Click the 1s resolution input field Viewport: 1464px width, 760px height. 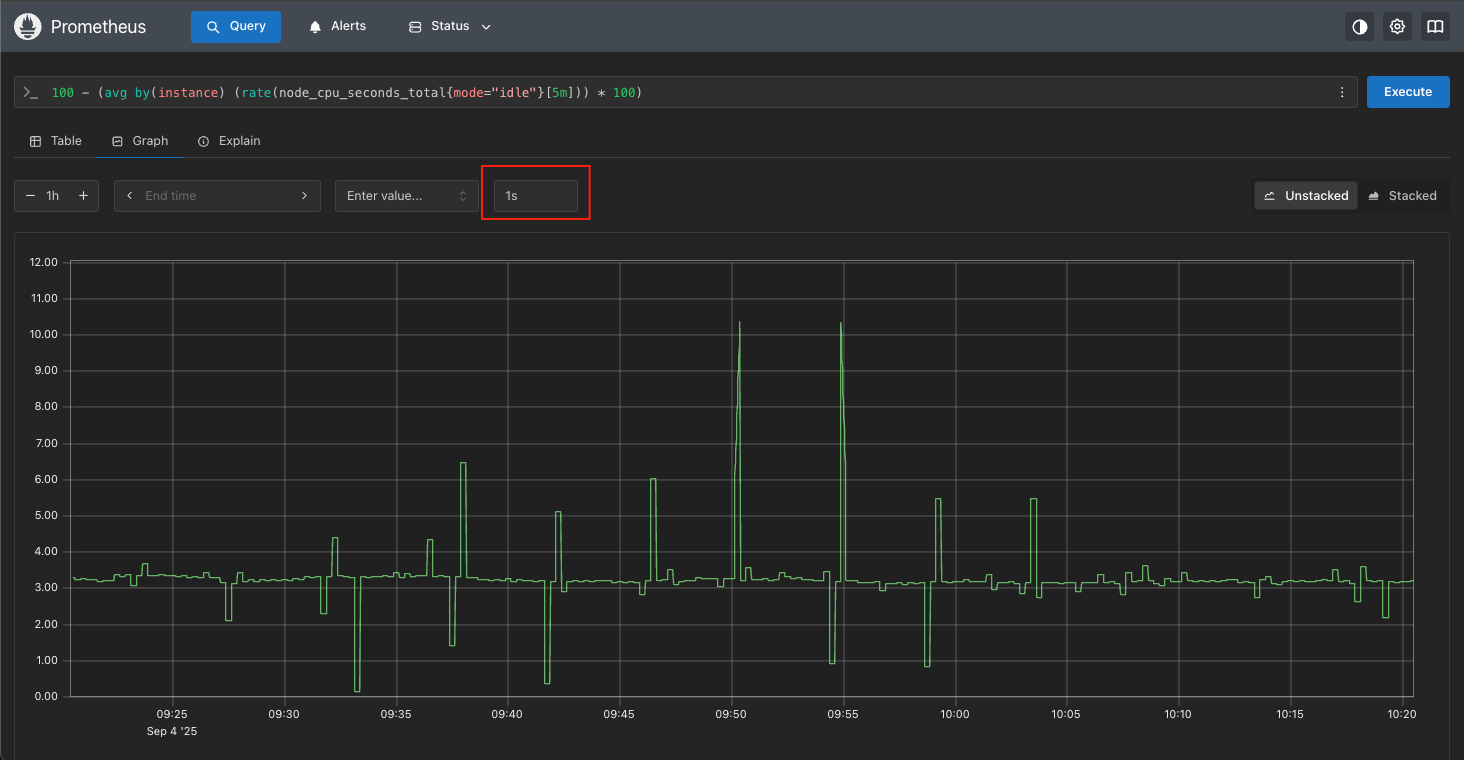536,196
